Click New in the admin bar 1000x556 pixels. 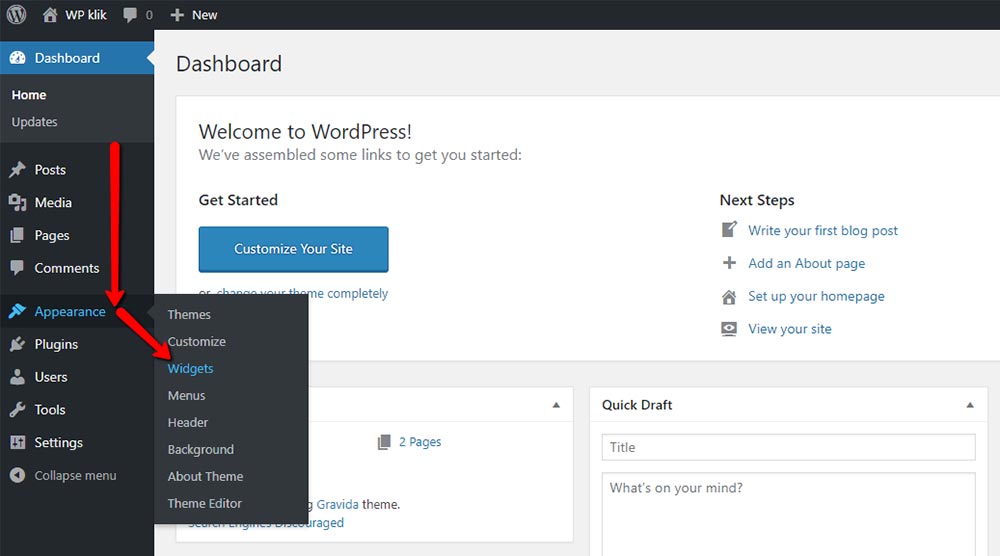click(205, 15)
